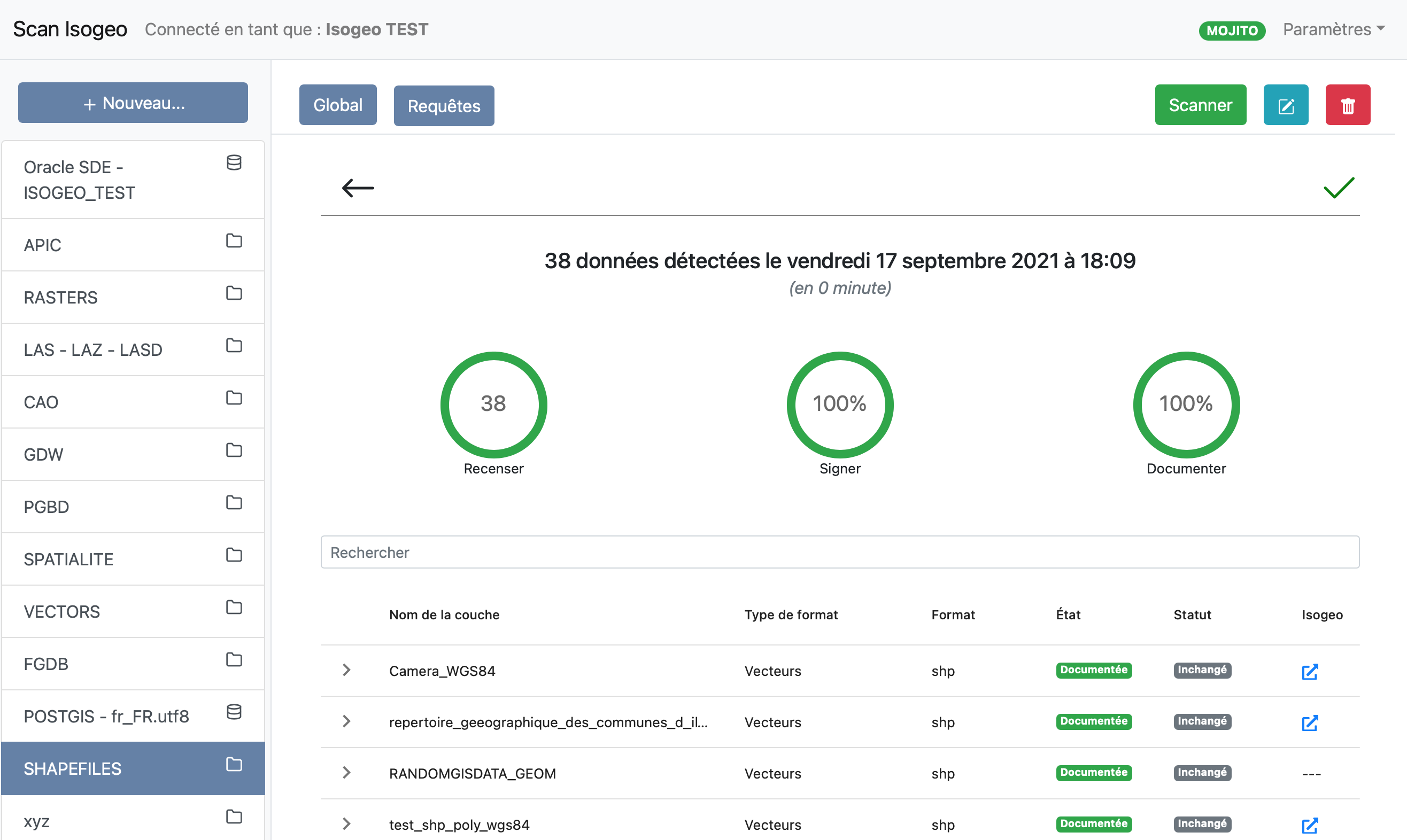The height and width of the screenshot is (840, 1407).
Task: Open the RASTERS folder entry
Action: tap(133, 297)
